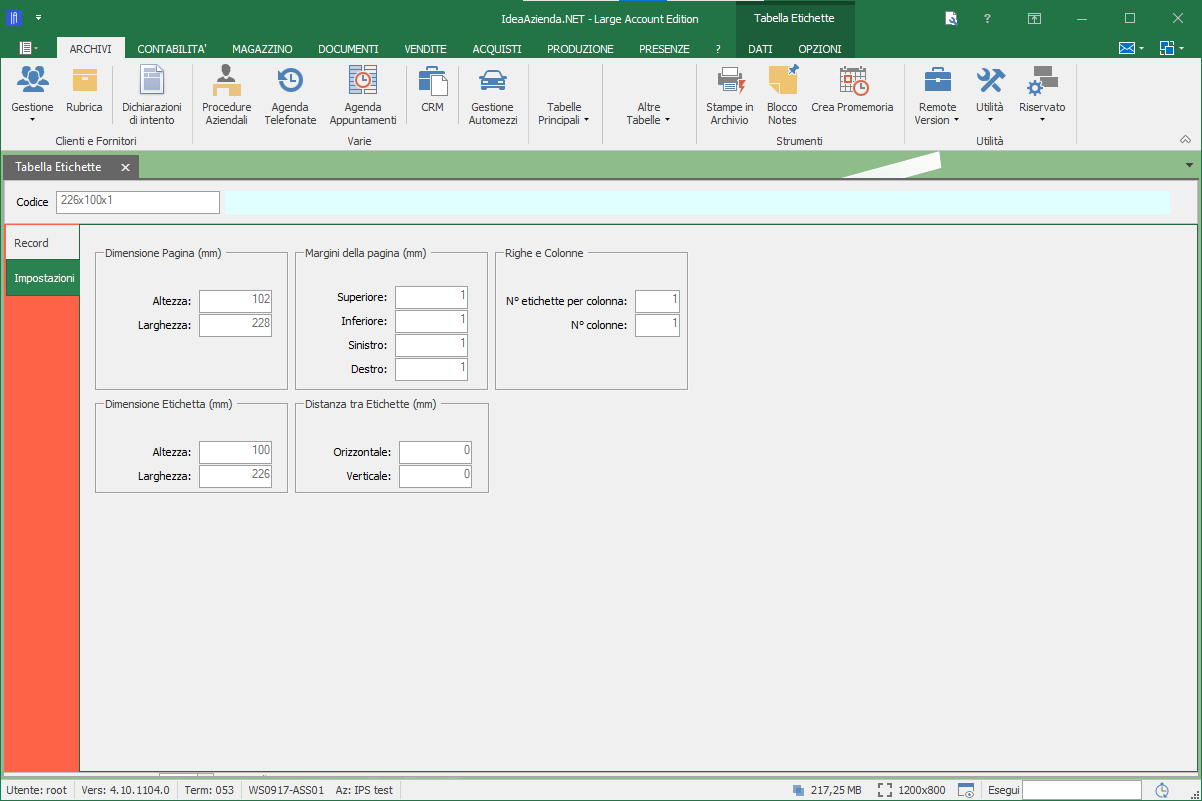Click N° etichette per colonna field

pos(657,301)
